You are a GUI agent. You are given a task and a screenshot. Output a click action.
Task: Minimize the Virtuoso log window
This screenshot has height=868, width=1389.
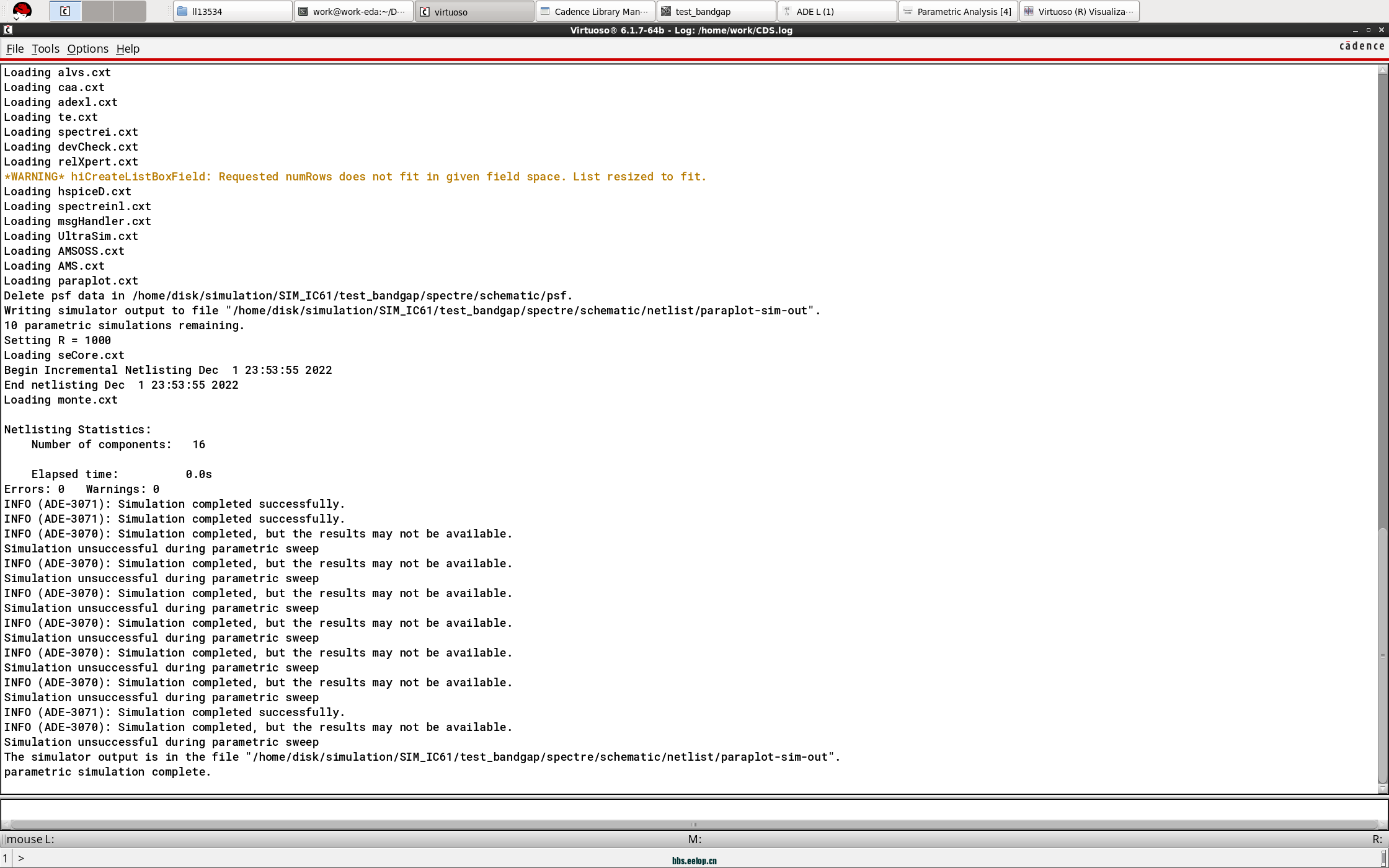[x=1355, y=30]
